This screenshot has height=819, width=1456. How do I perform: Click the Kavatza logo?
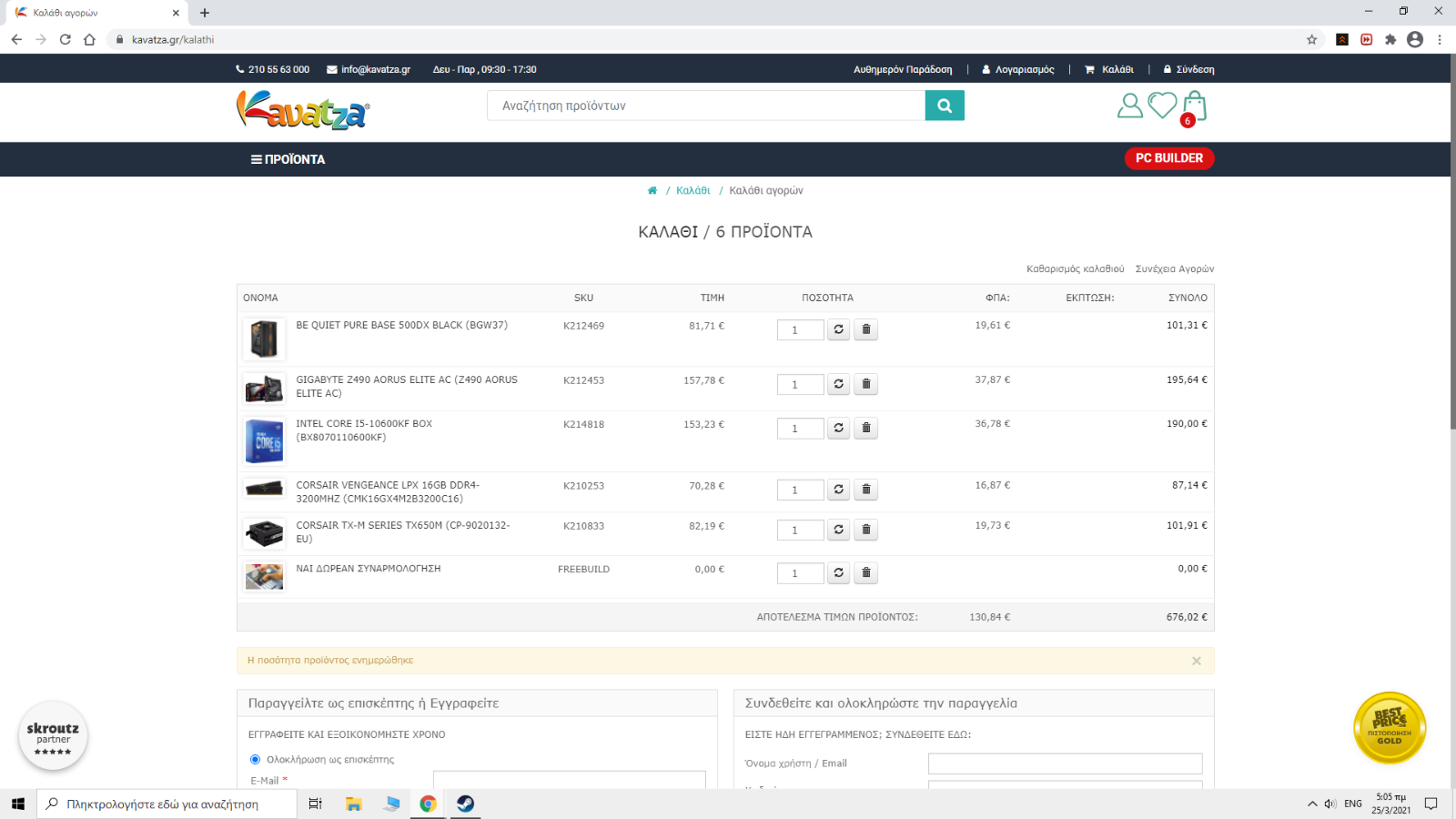pyautogui.click(x=303, y=110)
